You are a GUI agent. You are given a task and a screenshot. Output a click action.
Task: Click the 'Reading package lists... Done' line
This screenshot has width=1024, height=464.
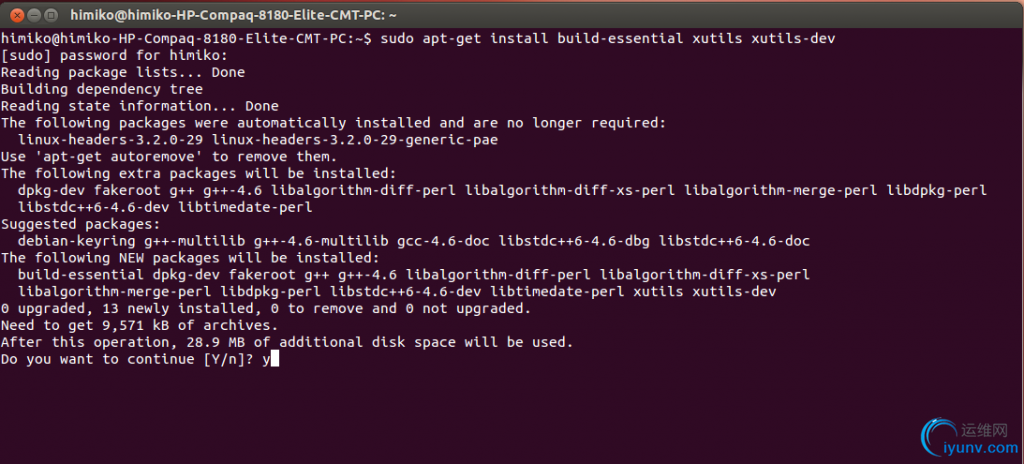(x=122, y=72)
